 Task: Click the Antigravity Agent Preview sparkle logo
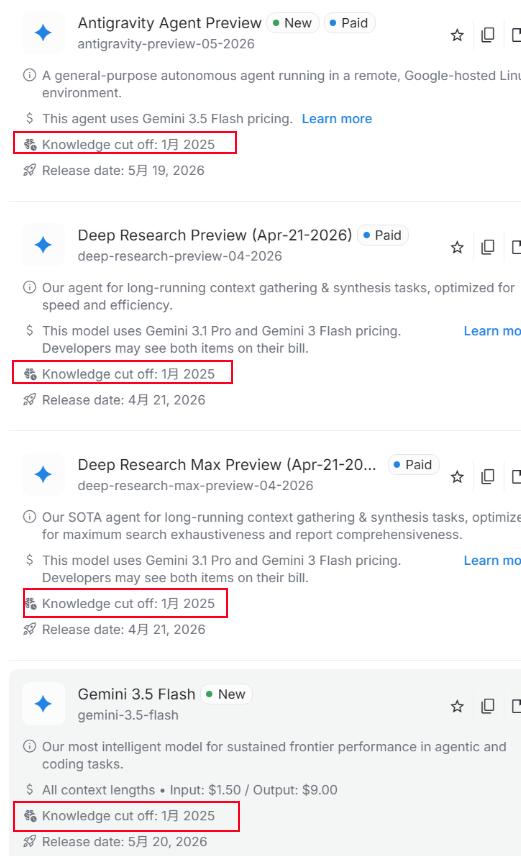[43, 33]
